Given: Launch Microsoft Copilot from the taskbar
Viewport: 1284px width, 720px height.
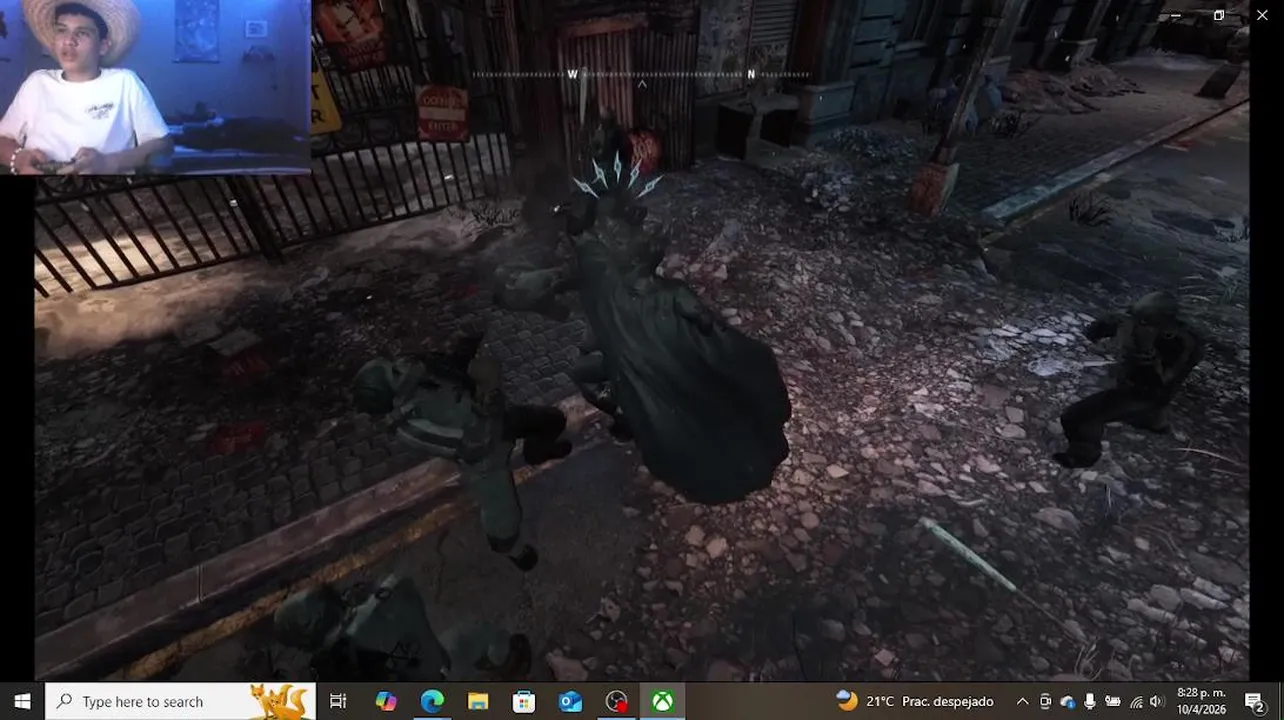Looking at the screenshot, I should coord(385,702).
